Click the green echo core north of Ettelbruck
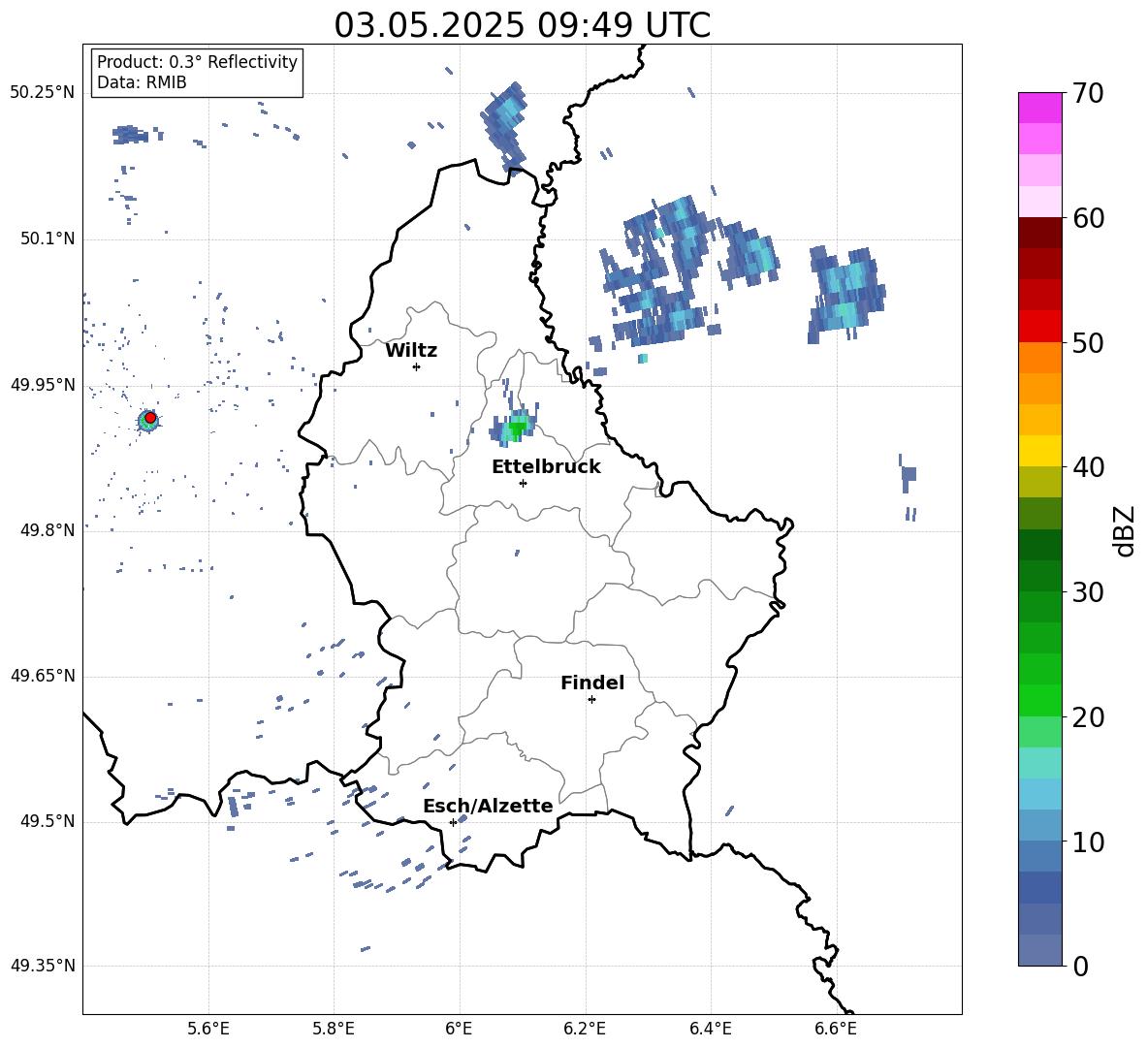Image resolution: width=1148 pixels, height=1048 pixels. [x=517, y=429]
